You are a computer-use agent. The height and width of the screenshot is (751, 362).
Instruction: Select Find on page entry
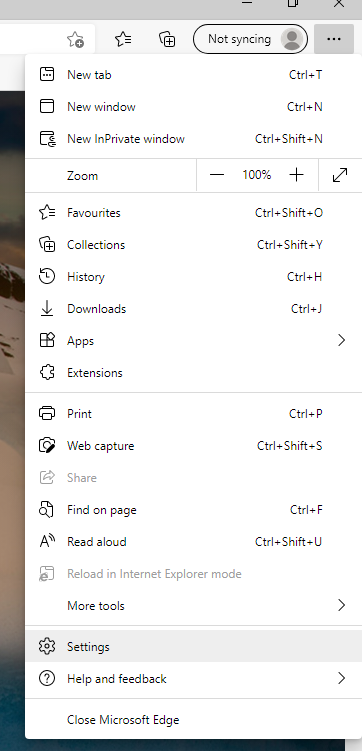[x=193, y=510]
